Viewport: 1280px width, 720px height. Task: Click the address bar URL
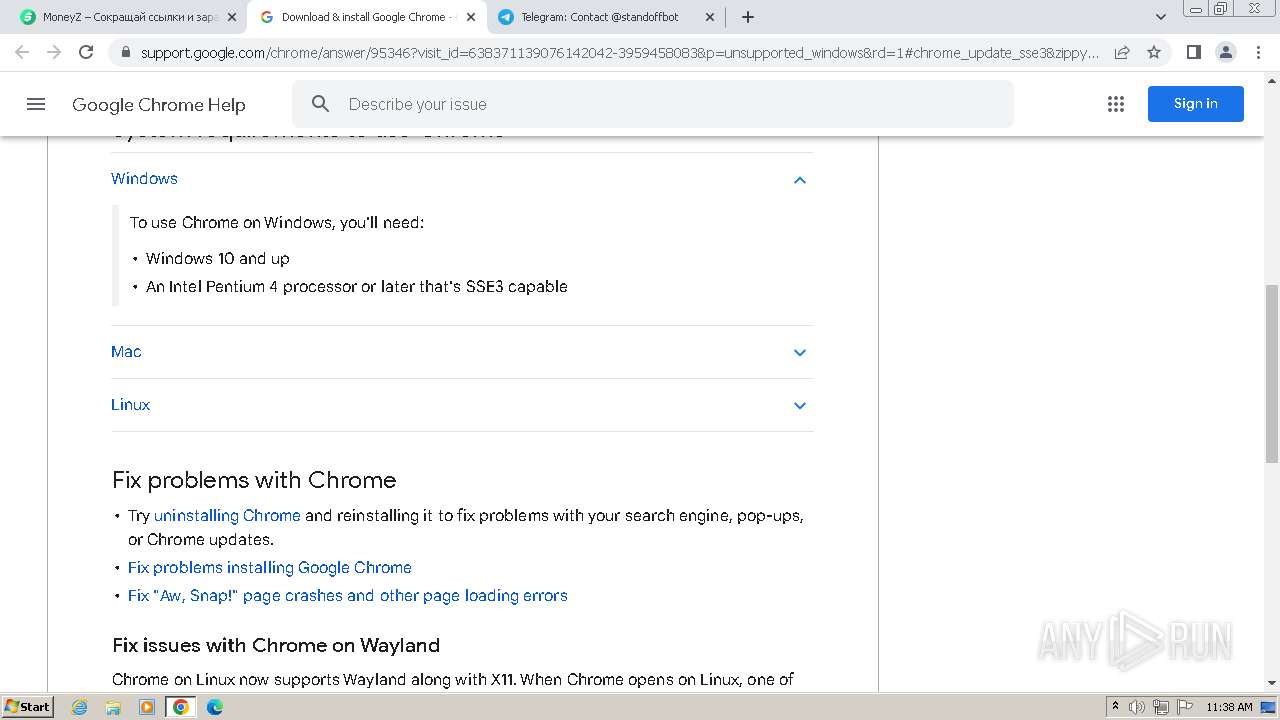tap(620, 52)
